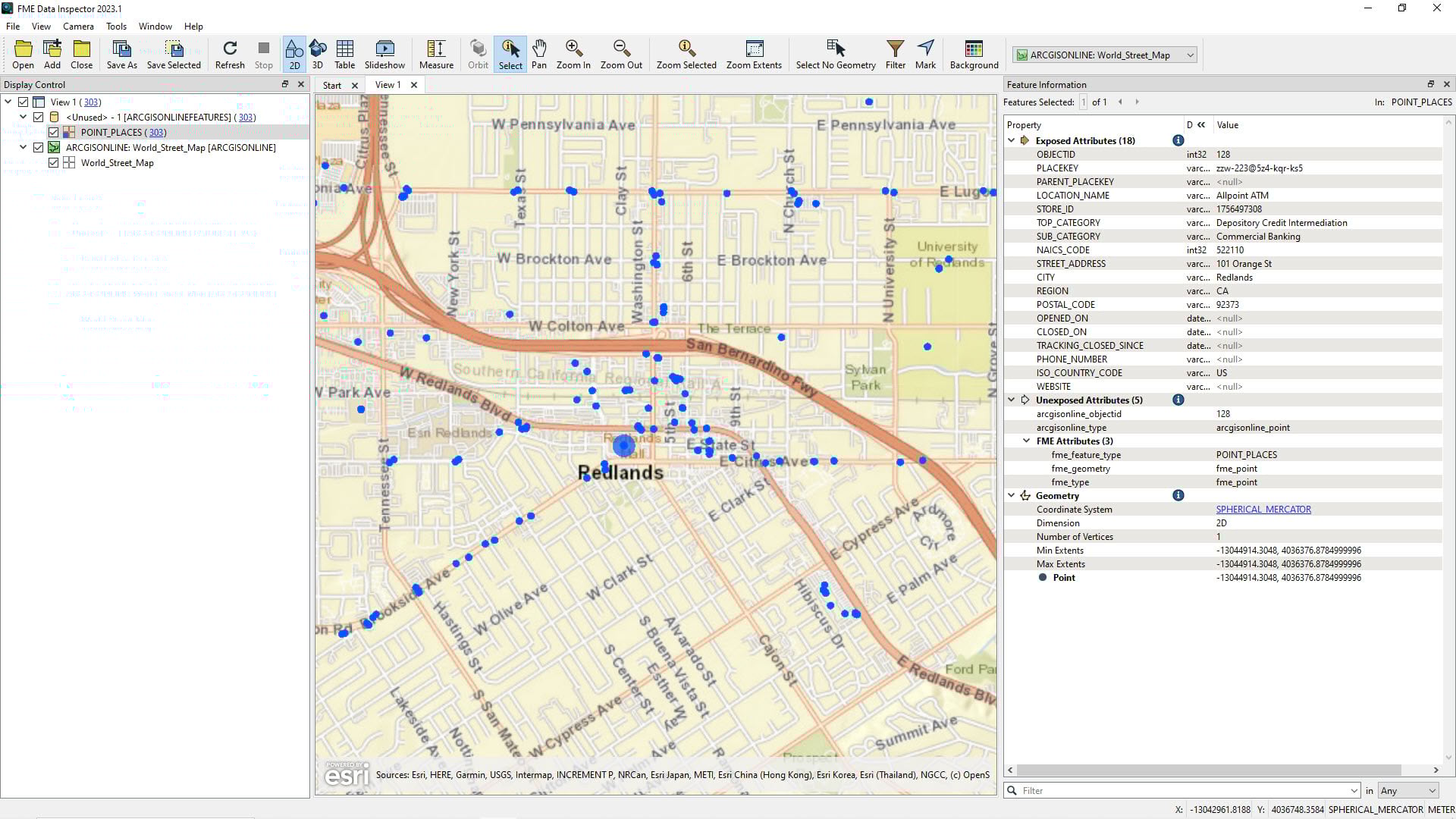Click the Zoom Out tool
This screenshot has height=819, width=1456.
coord(621,55)
